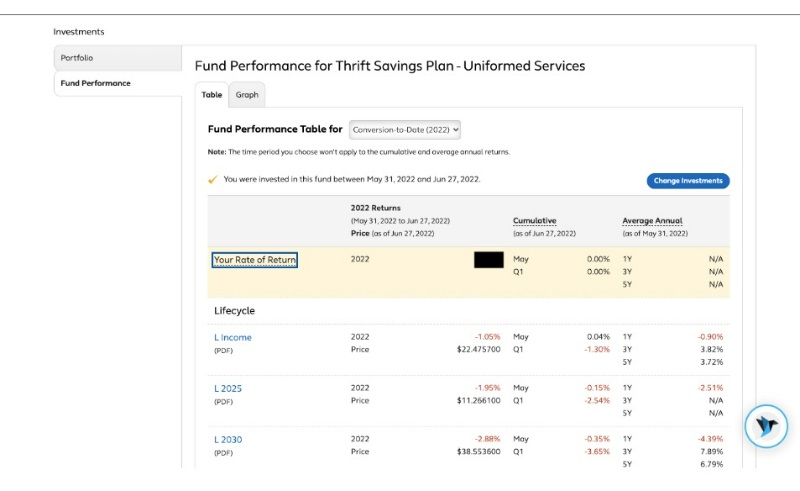Viewport: 800px width, 491px height.
Task: Open the L Income fund link
Action: pos(233,338)
